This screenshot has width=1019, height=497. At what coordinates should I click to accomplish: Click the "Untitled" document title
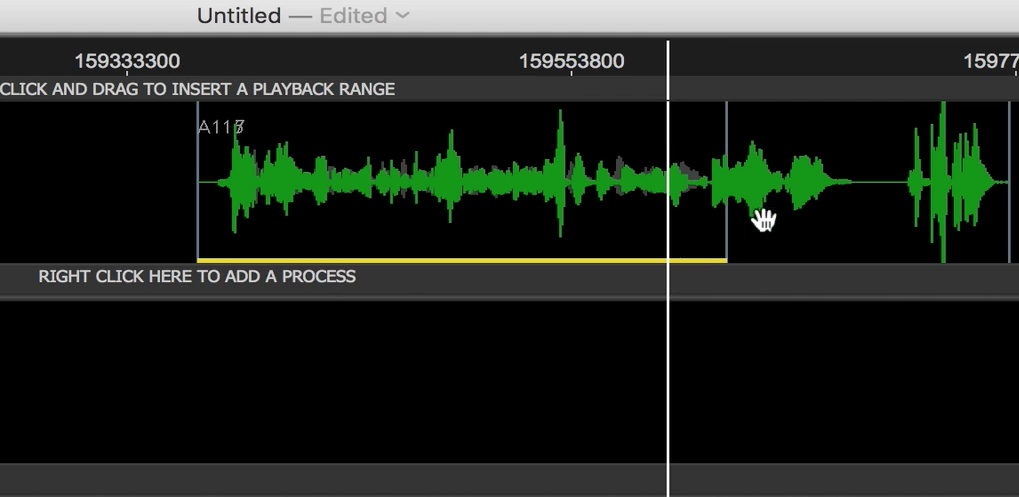click(x=238, y=16)
